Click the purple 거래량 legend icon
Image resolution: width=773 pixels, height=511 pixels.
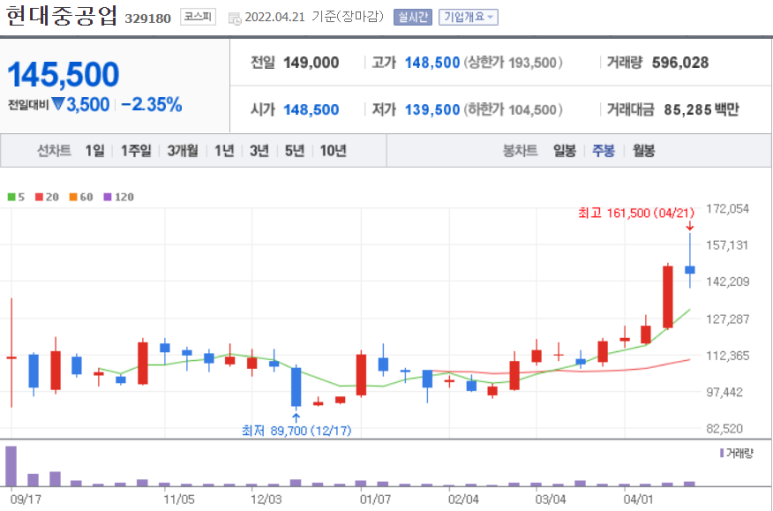tap(722, 453)
